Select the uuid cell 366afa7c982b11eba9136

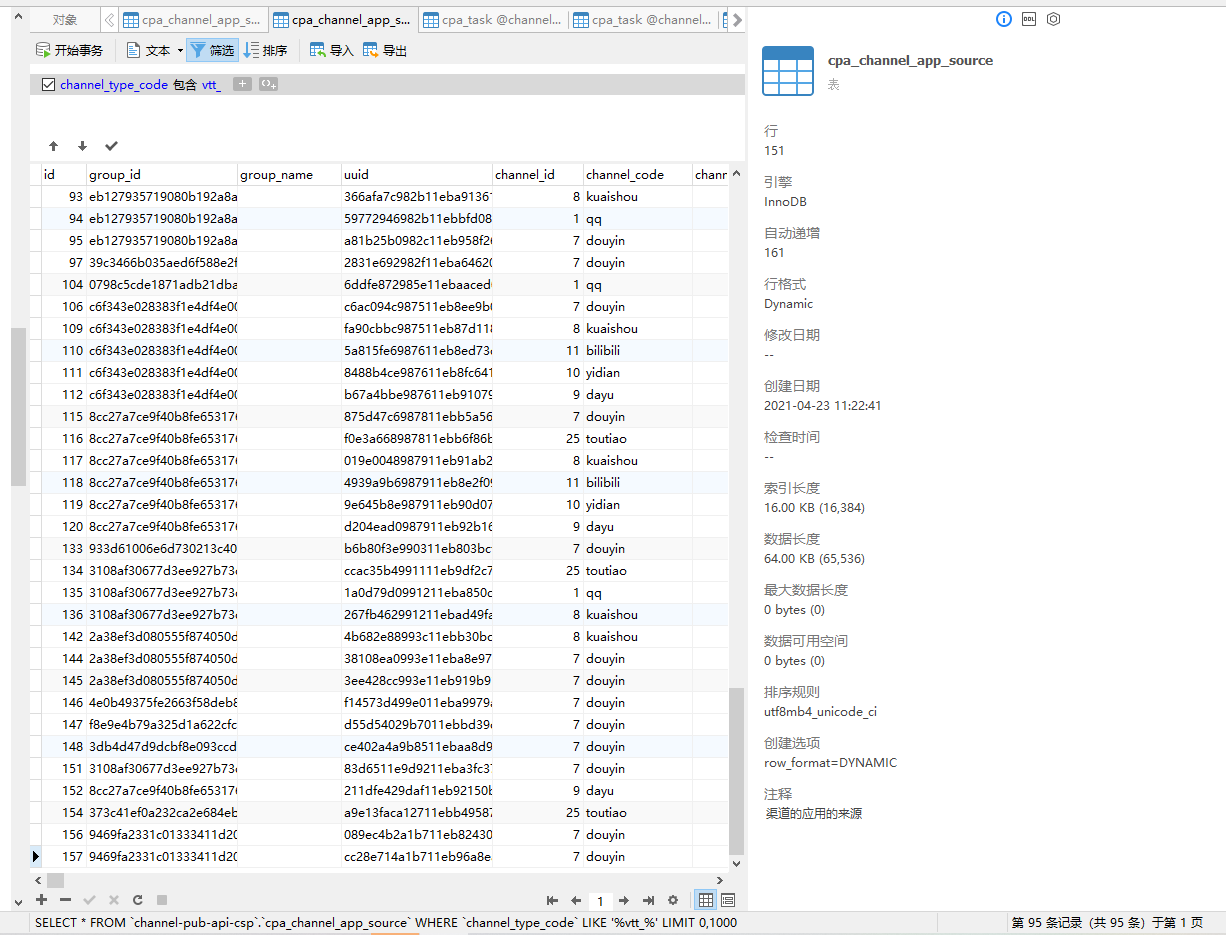click(x=416, y=197)
